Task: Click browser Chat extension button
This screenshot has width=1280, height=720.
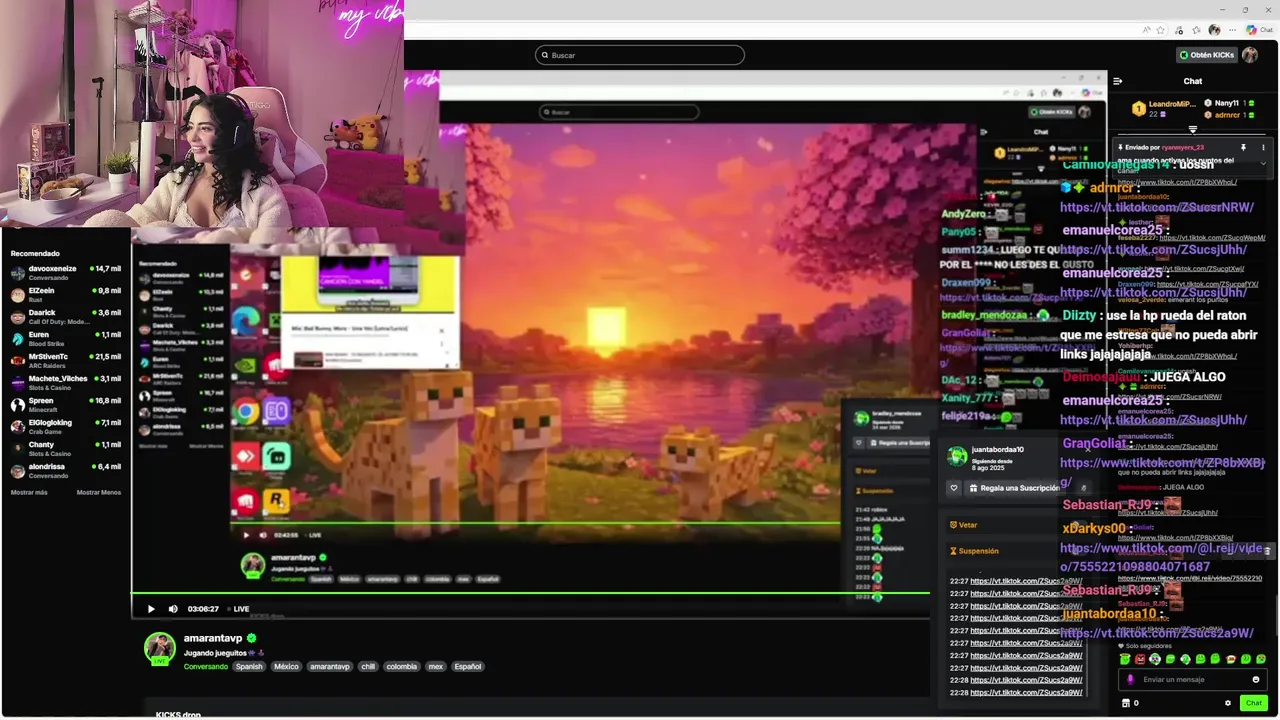Action: 1259,30
